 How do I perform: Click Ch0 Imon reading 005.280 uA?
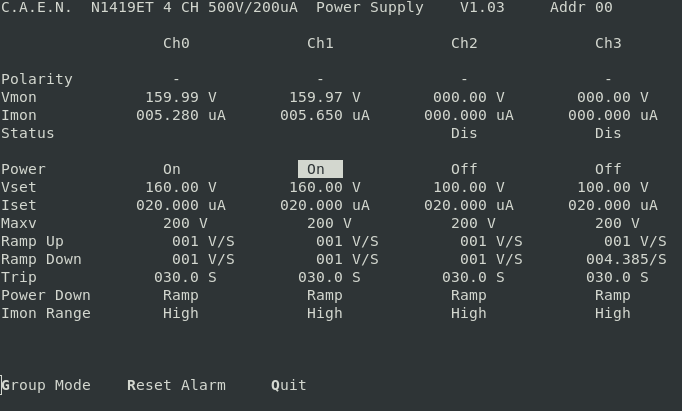point(181,115)
